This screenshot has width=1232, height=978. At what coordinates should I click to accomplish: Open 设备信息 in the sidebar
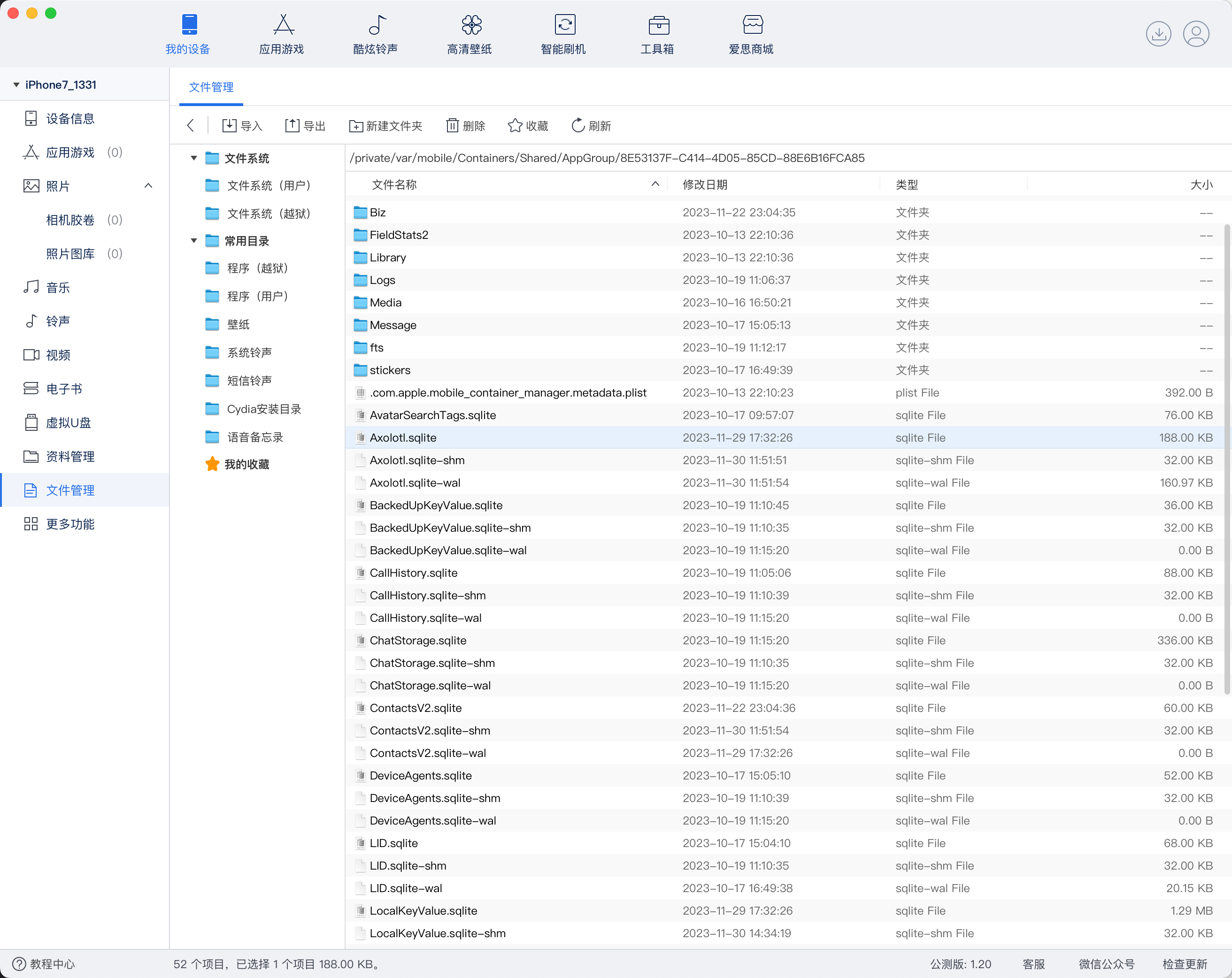[85, 119]
